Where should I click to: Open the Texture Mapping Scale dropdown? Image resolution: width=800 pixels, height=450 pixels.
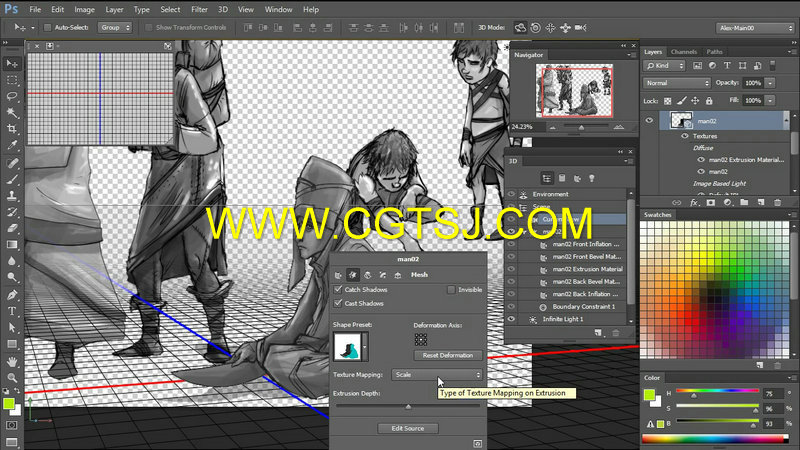pyautogui.click(x=437, y=375)
